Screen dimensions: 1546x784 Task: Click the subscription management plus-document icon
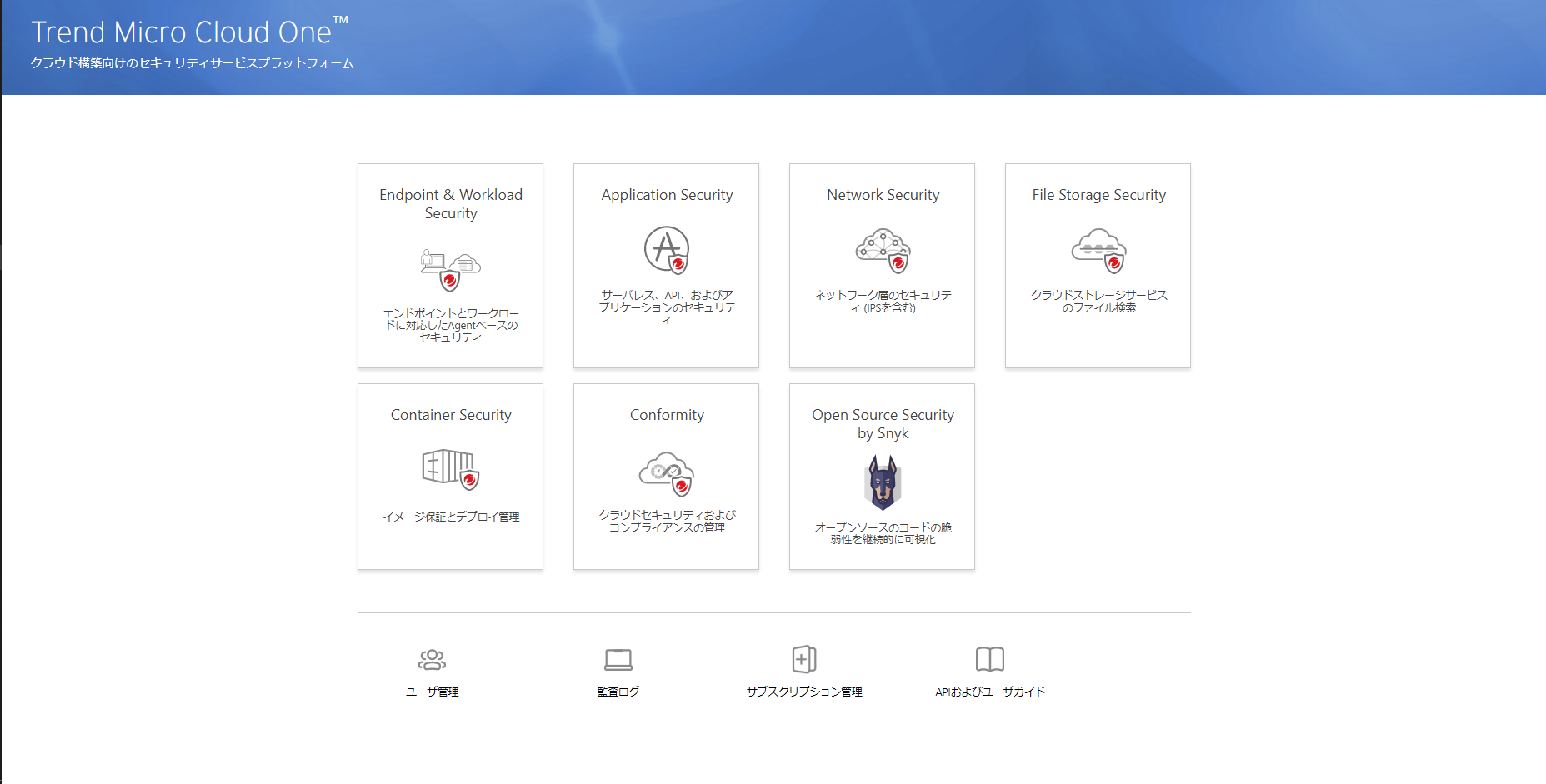[804, 659]
